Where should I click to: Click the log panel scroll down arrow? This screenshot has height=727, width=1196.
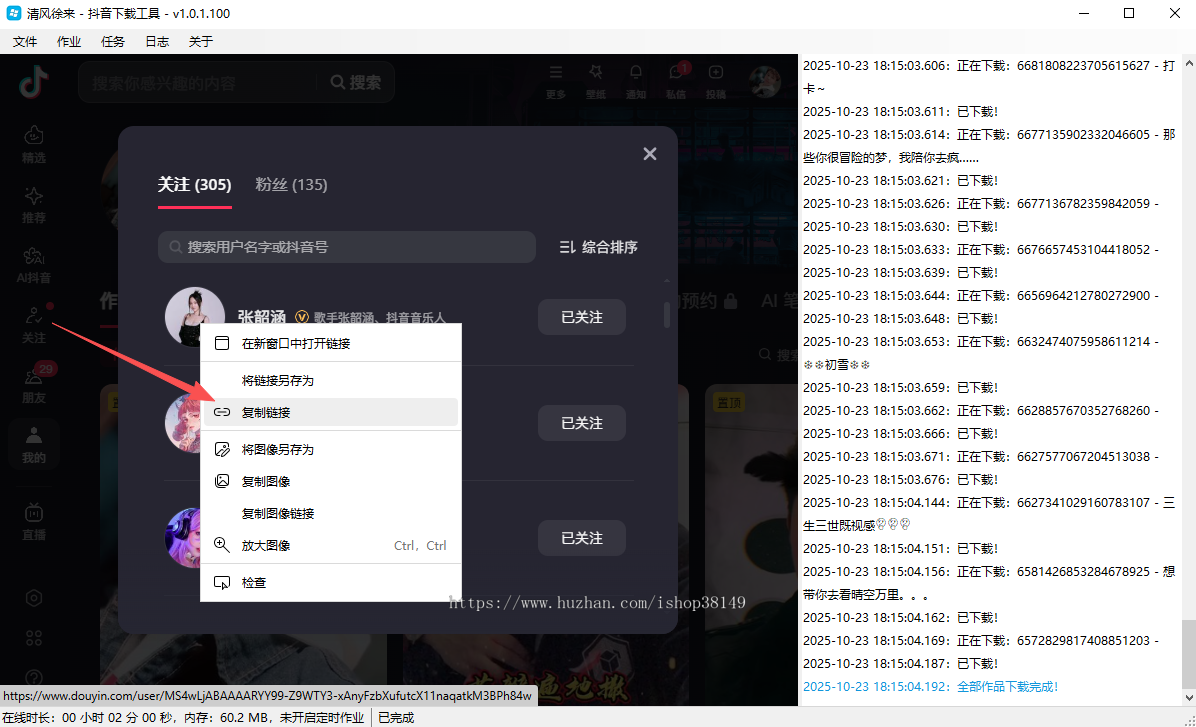[x=1188, y=697]
